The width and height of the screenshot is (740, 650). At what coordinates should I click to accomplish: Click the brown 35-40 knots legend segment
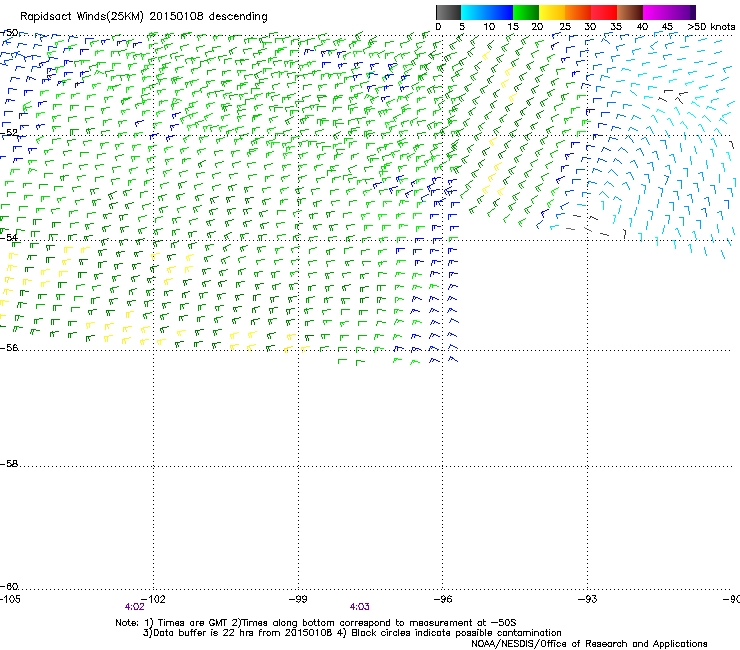pyautogui.click(x=630, y=12)
